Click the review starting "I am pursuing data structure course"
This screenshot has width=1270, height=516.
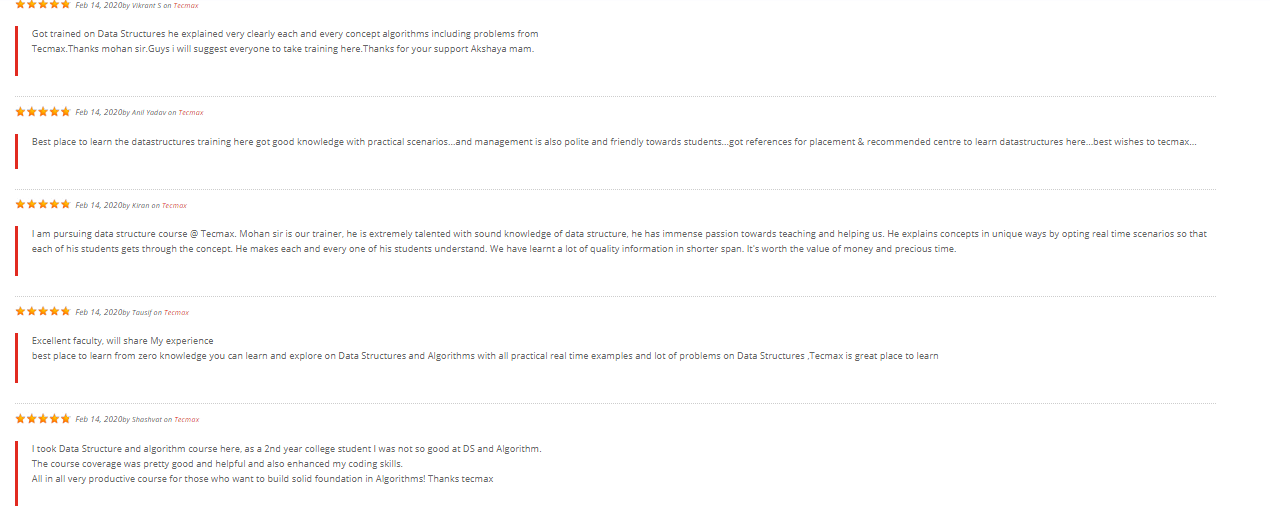(619, 241)
